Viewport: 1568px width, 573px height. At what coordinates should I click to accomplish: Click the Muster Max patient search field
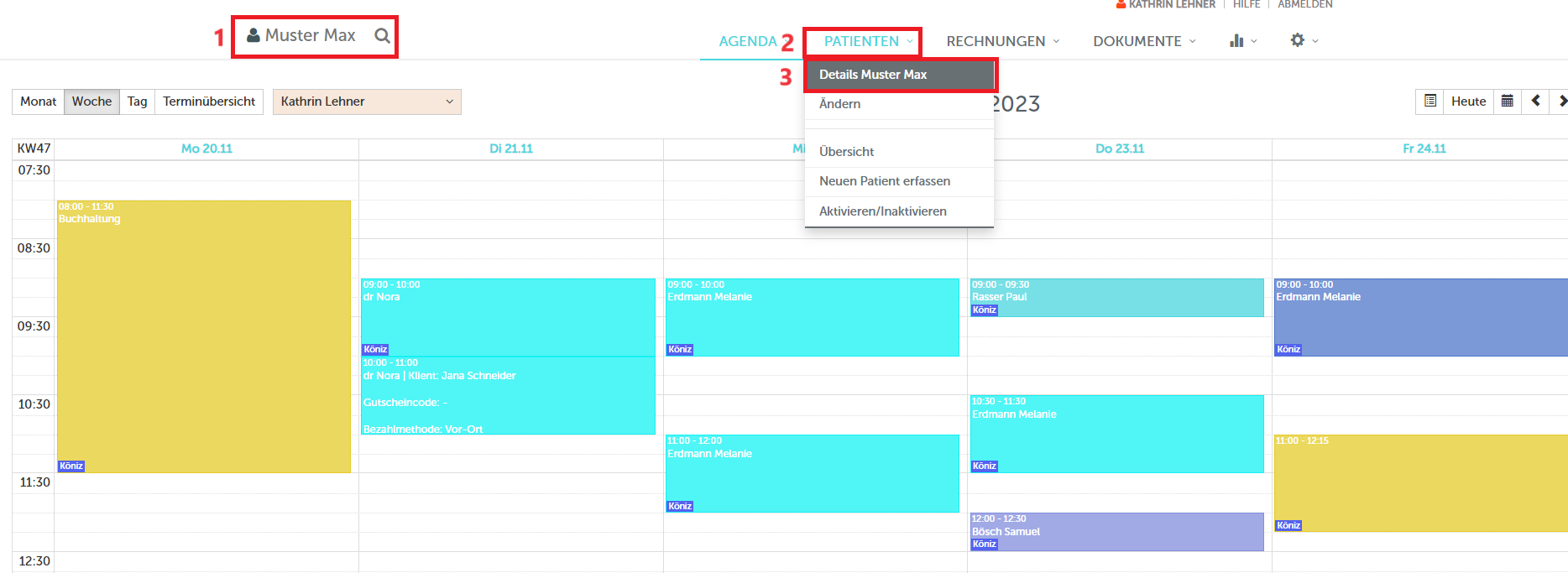pos(310,35)
